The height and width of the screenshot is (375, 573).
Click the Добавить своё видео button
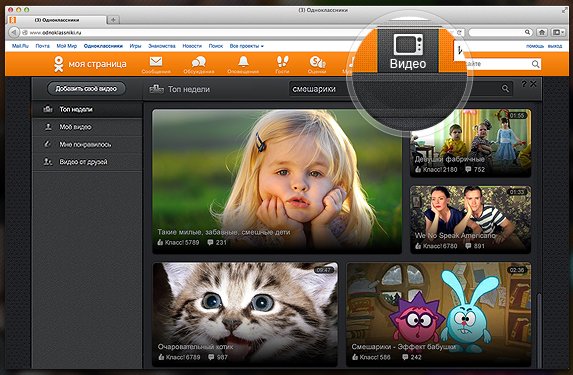tap(86, 88)
